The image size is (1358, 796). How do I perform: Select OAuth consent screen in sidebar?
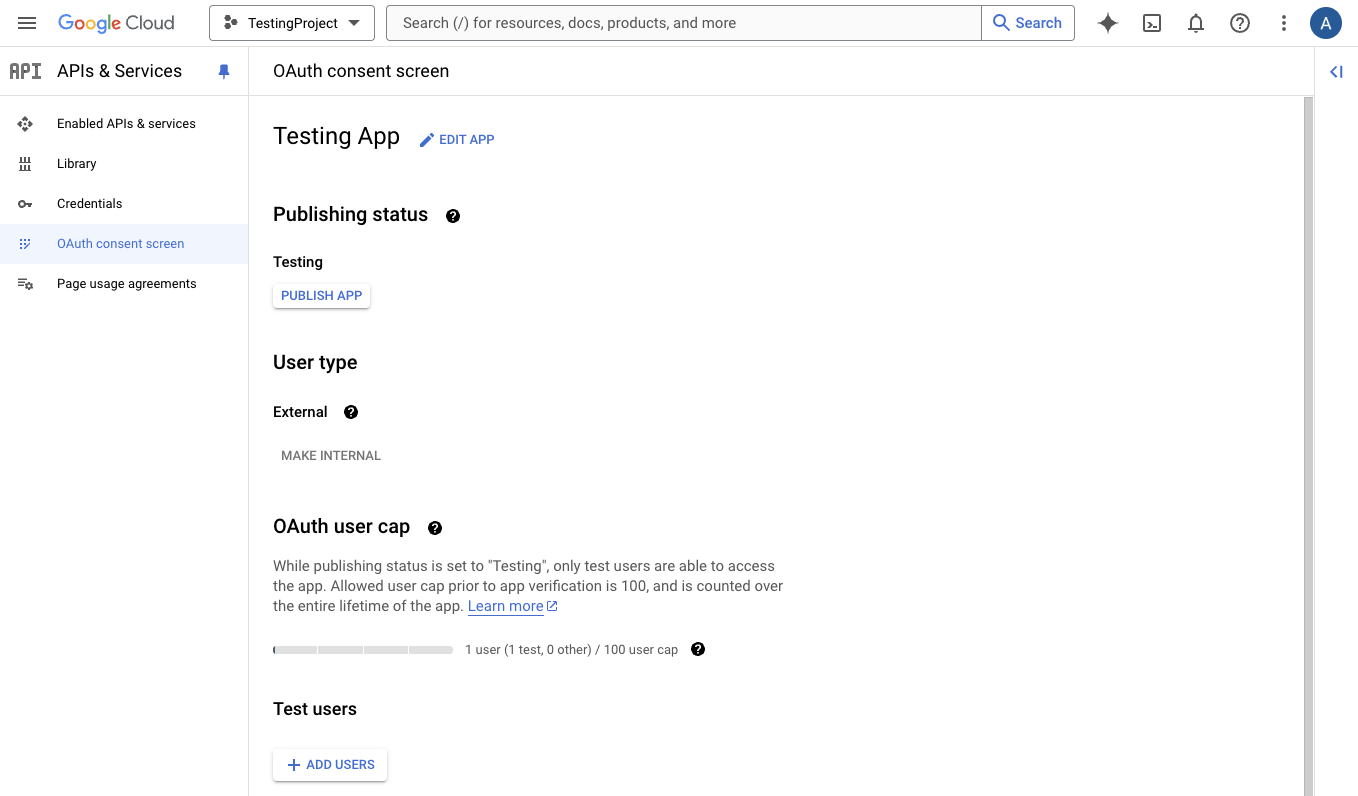click(124, 244)
